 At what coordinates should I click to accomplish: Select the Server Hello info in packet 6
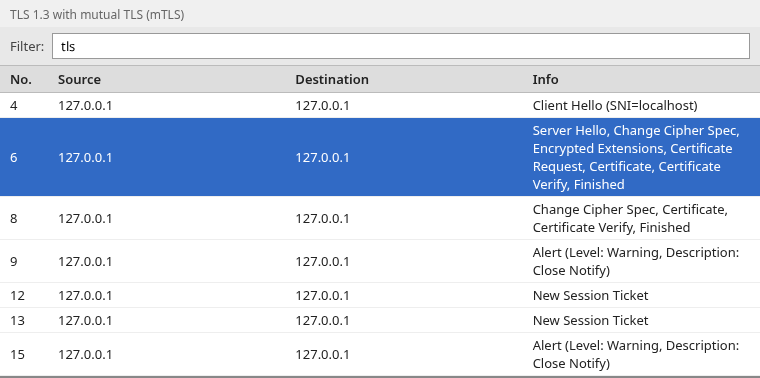pos(636,158)
